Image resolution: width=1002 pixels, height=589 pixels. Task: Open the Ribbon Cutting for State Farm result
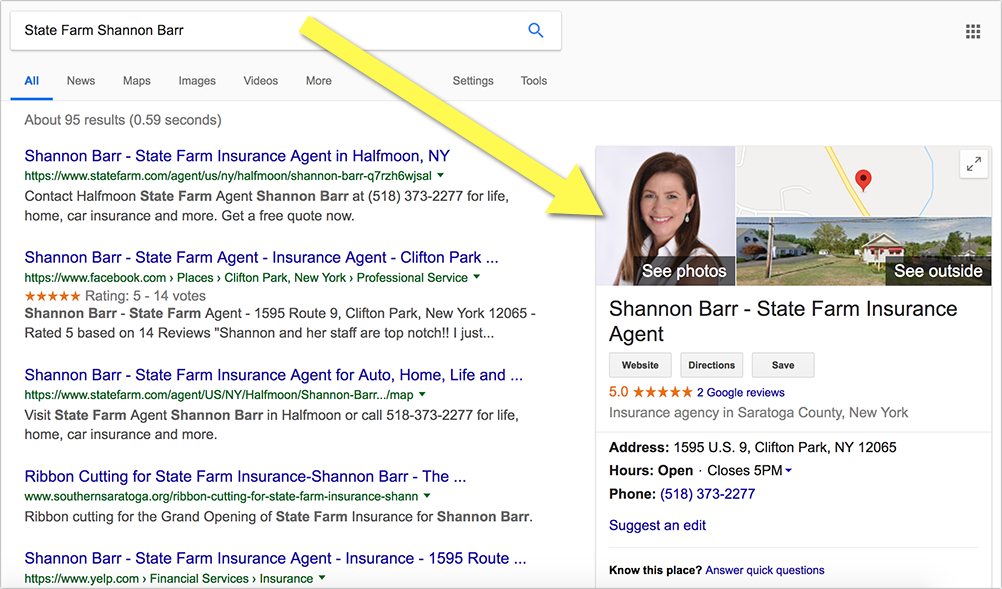point(245,477)
